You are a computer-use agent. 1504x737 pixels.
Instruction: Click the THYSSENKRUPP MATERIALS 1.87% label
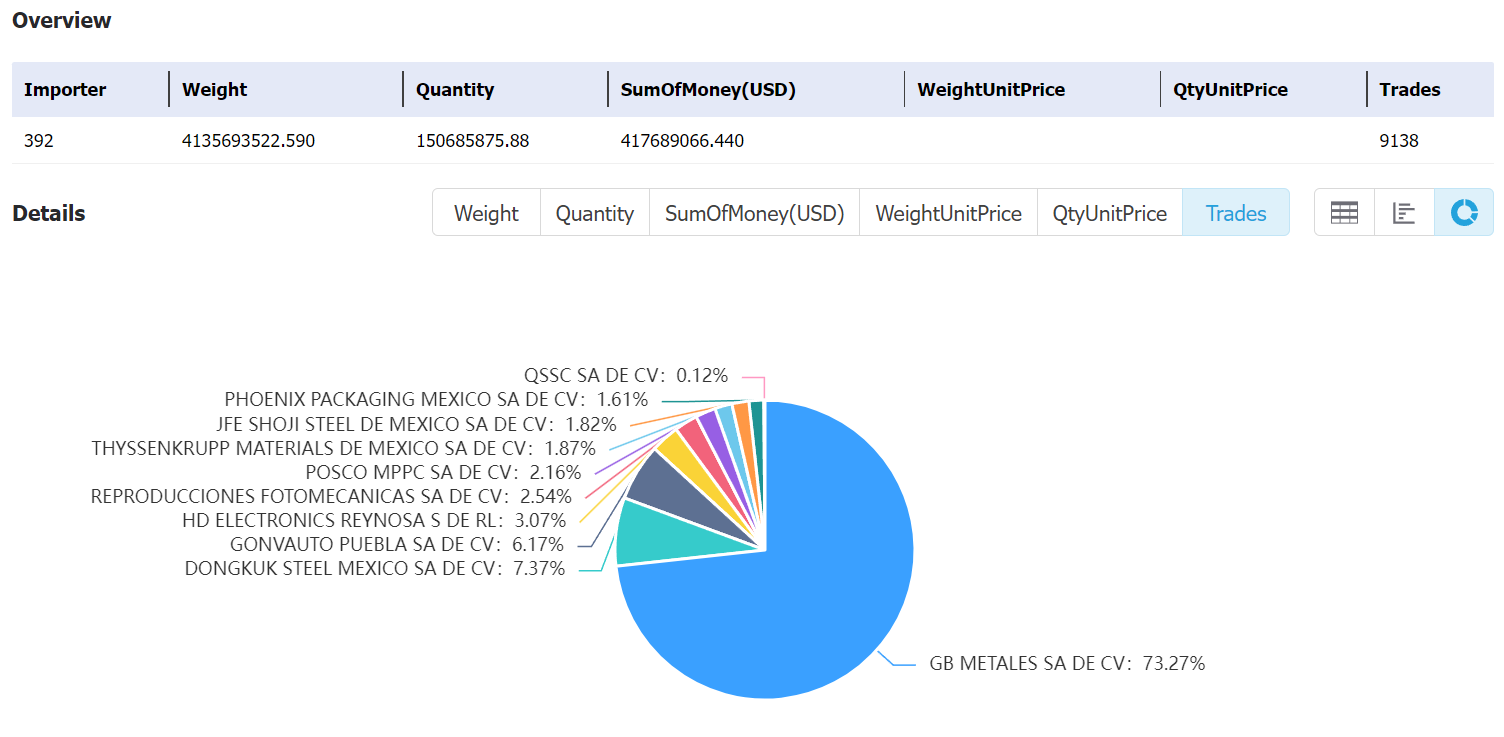pyautogui.click(x=343, y=448)
